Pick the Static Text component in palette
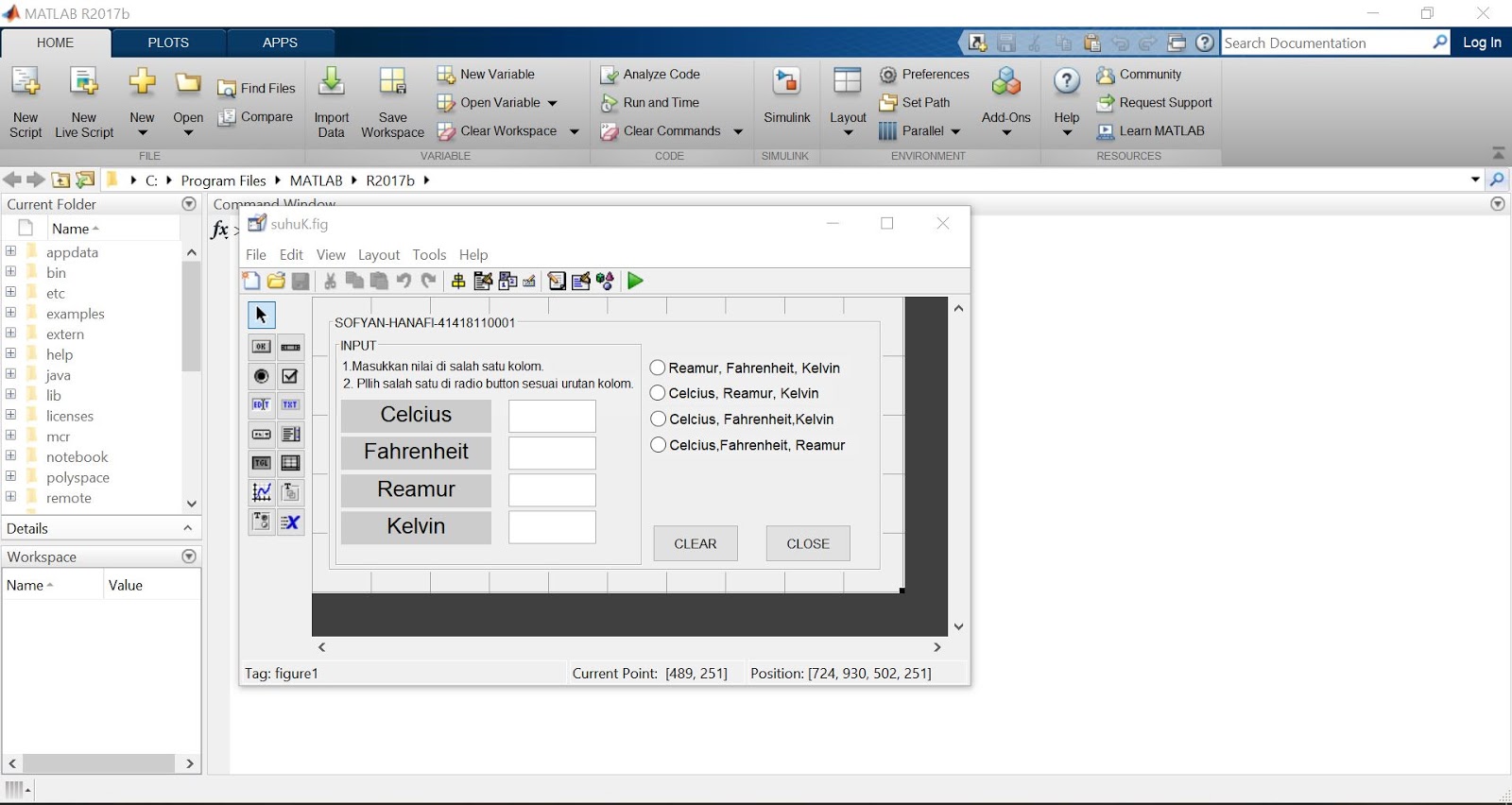 [291, 404]
